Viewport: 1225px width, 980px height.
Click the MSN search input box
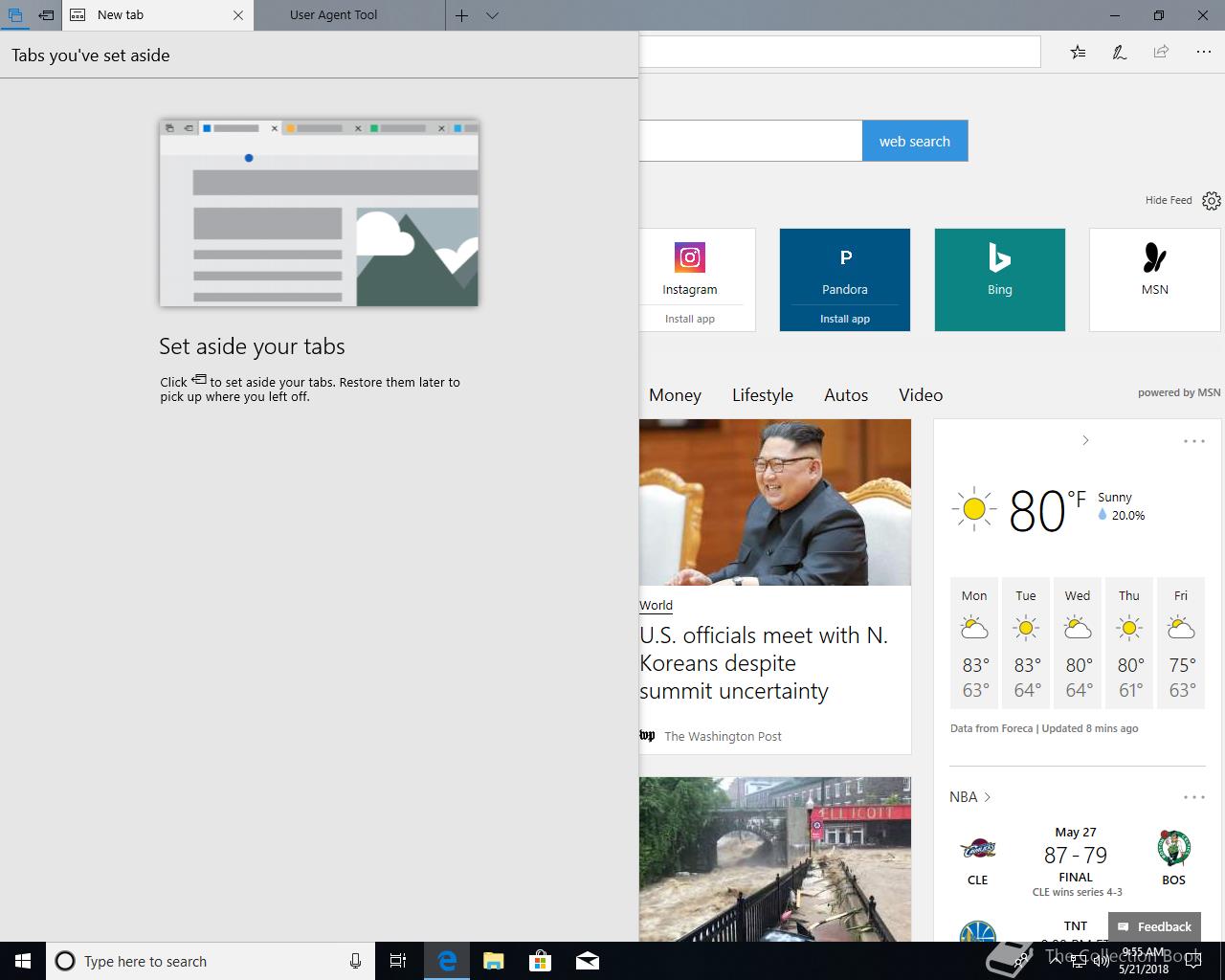(750, 141)
